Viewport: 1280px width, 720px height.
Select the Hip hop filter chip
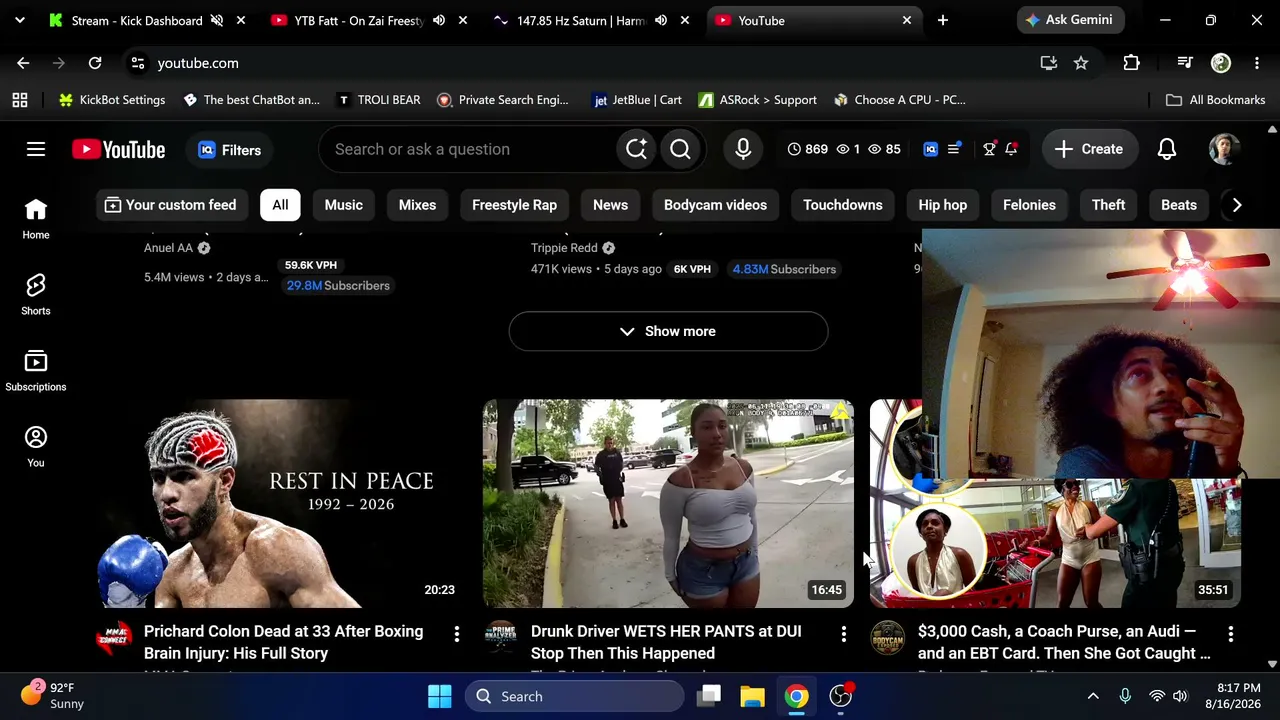(942, 205)
